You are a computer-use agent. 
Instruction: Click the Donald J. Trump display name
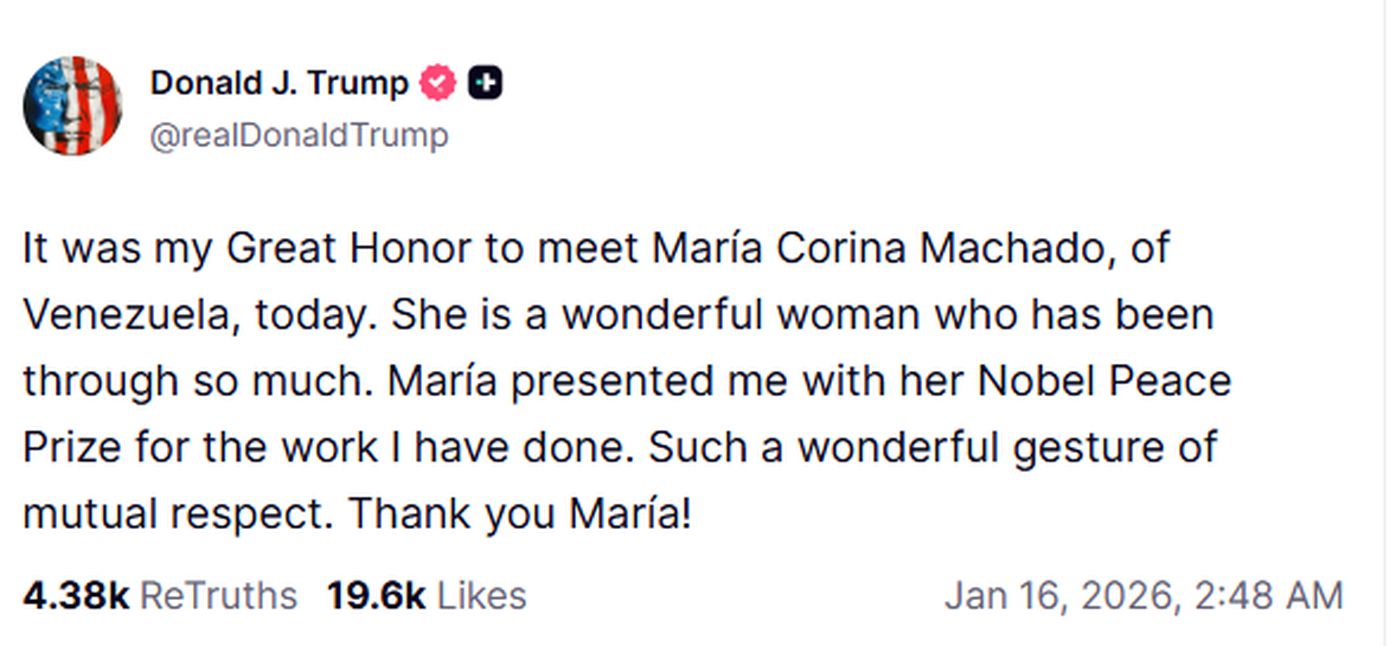[x=279, y=83]
